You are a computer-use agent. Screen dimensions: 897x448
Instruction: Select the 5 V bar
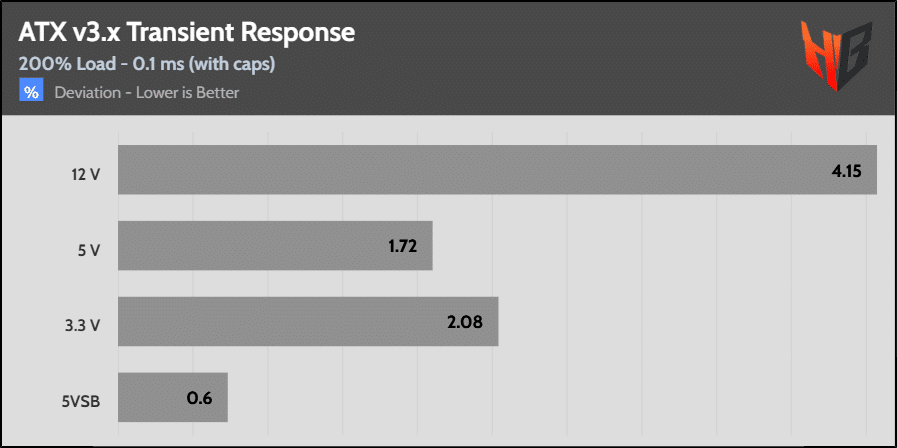(x=275, y=245)
